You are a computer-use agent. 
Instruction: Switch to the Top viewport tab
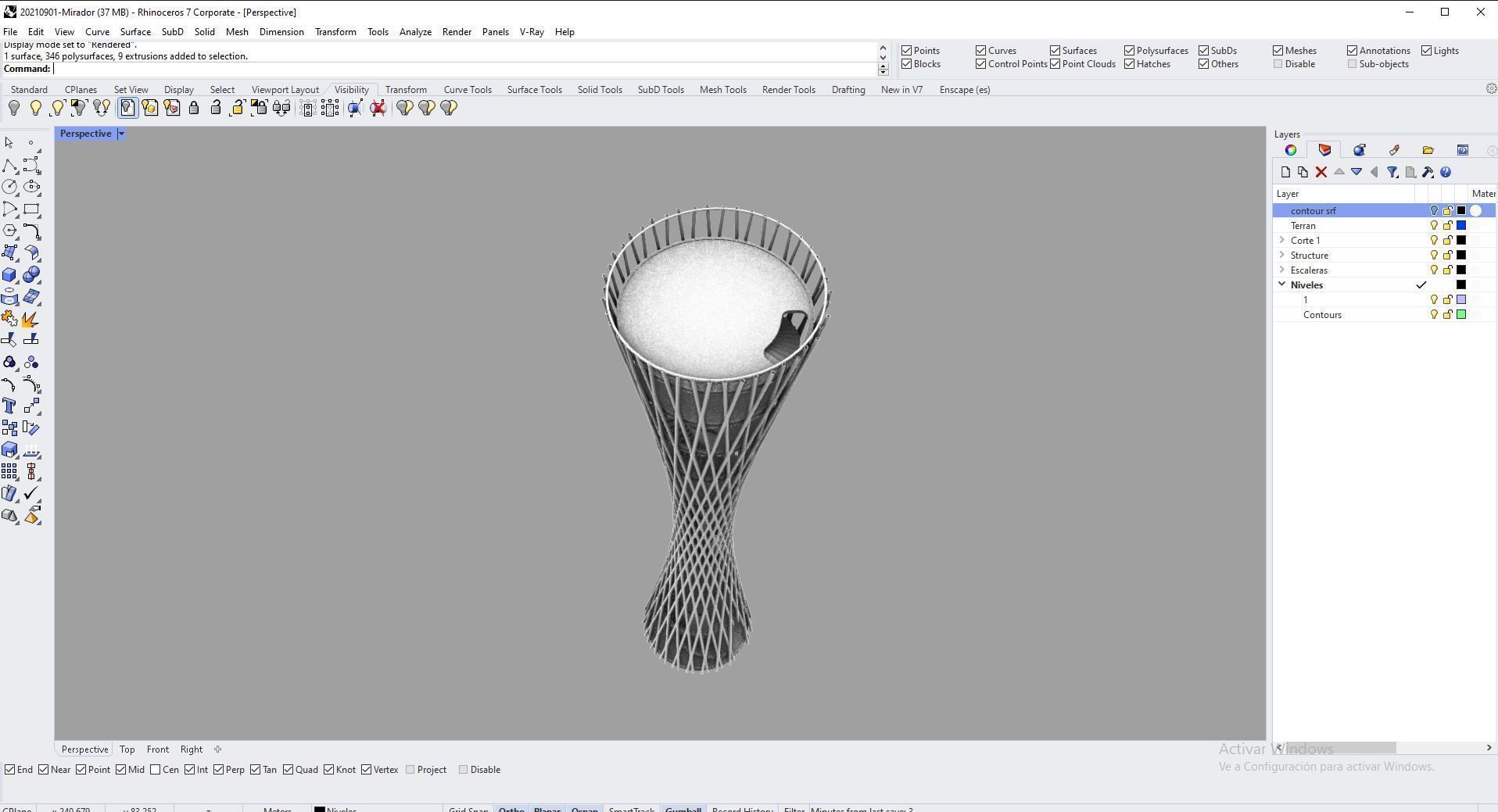coord(127,749)
